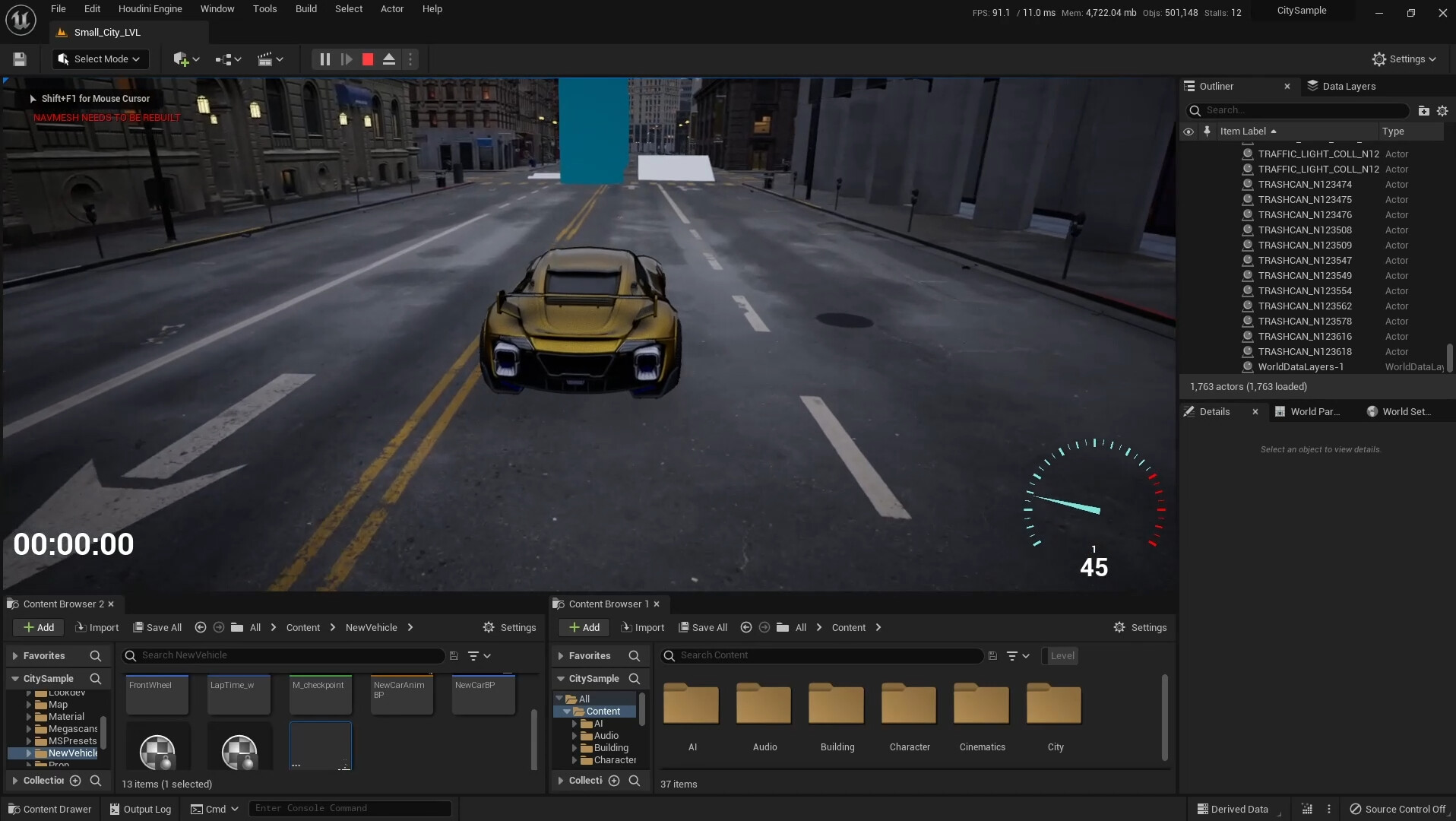Click Save All in Content Browser 1

(703, 627)
